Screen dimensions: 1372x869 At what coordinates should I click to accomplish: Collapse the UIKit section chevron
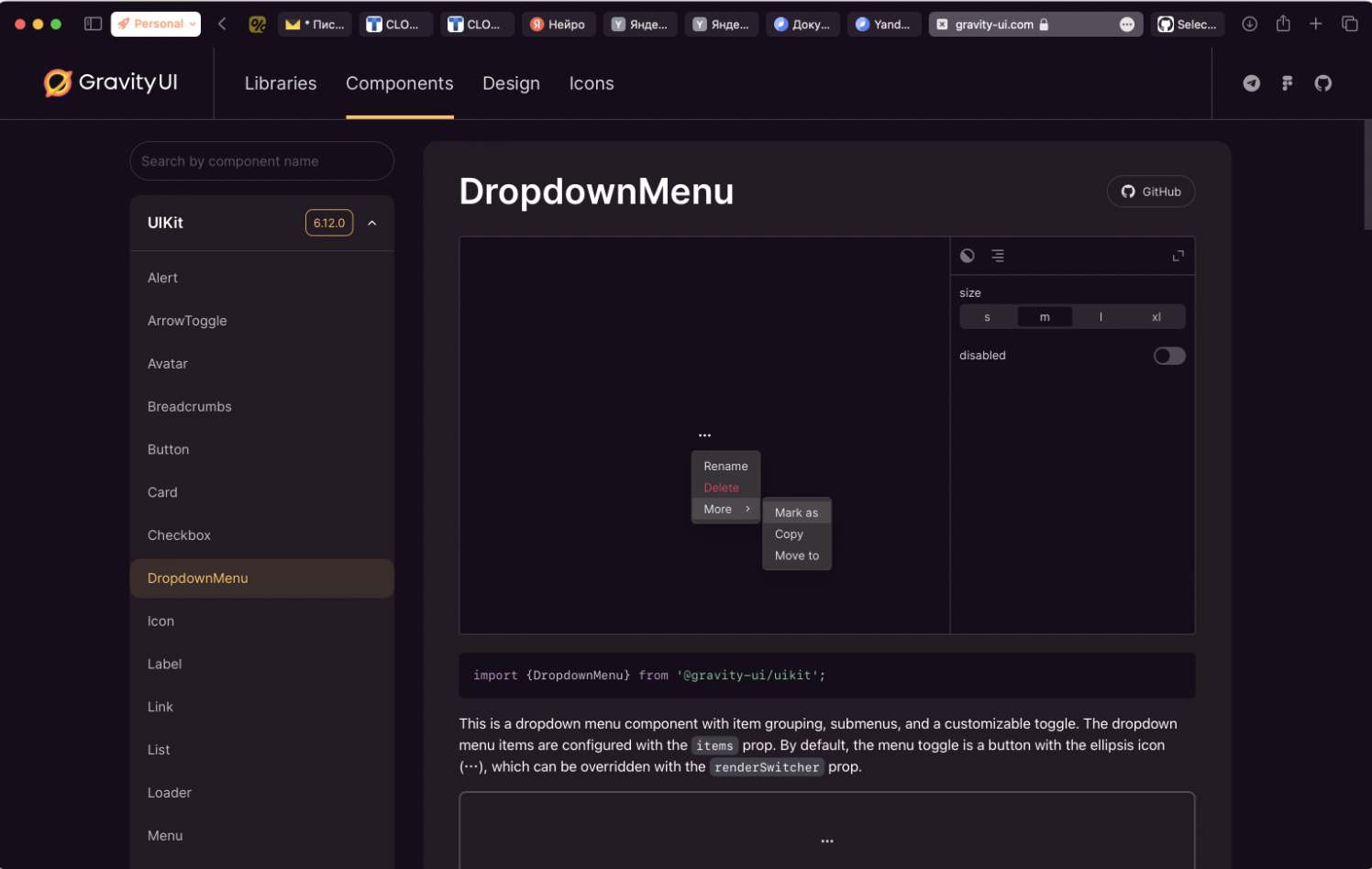[x=371, y=222]
